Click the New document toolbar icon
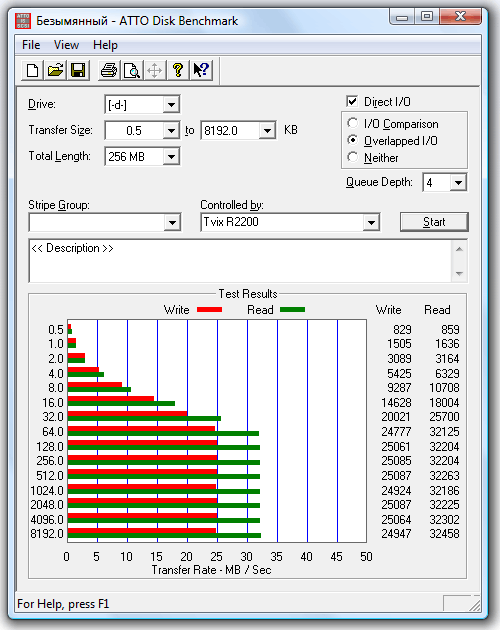The image size is (500, 630). (33, 70)
